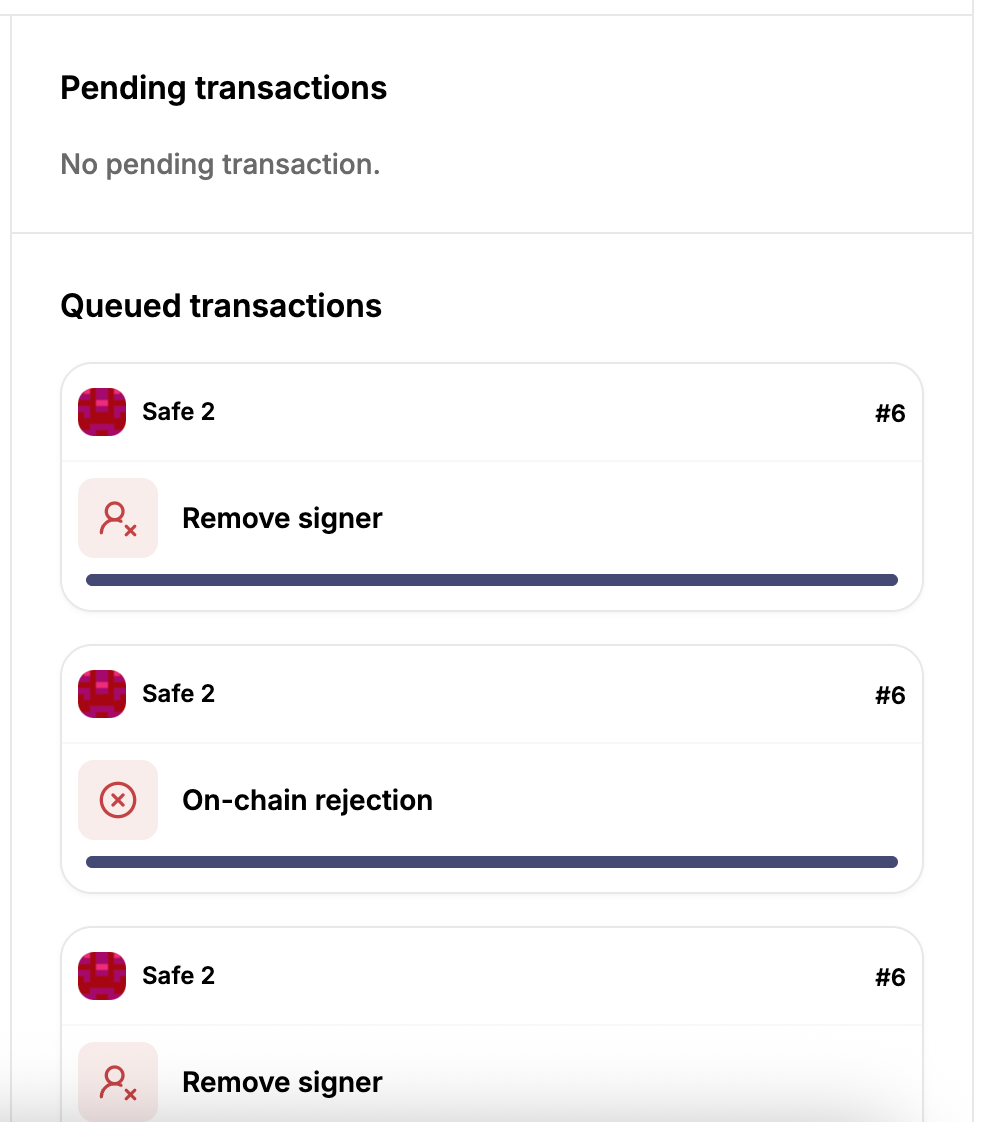
Task: Click the Safe 2 name in the On-chain rejection card
Action: pyautogui.click(x=178, y=694)
